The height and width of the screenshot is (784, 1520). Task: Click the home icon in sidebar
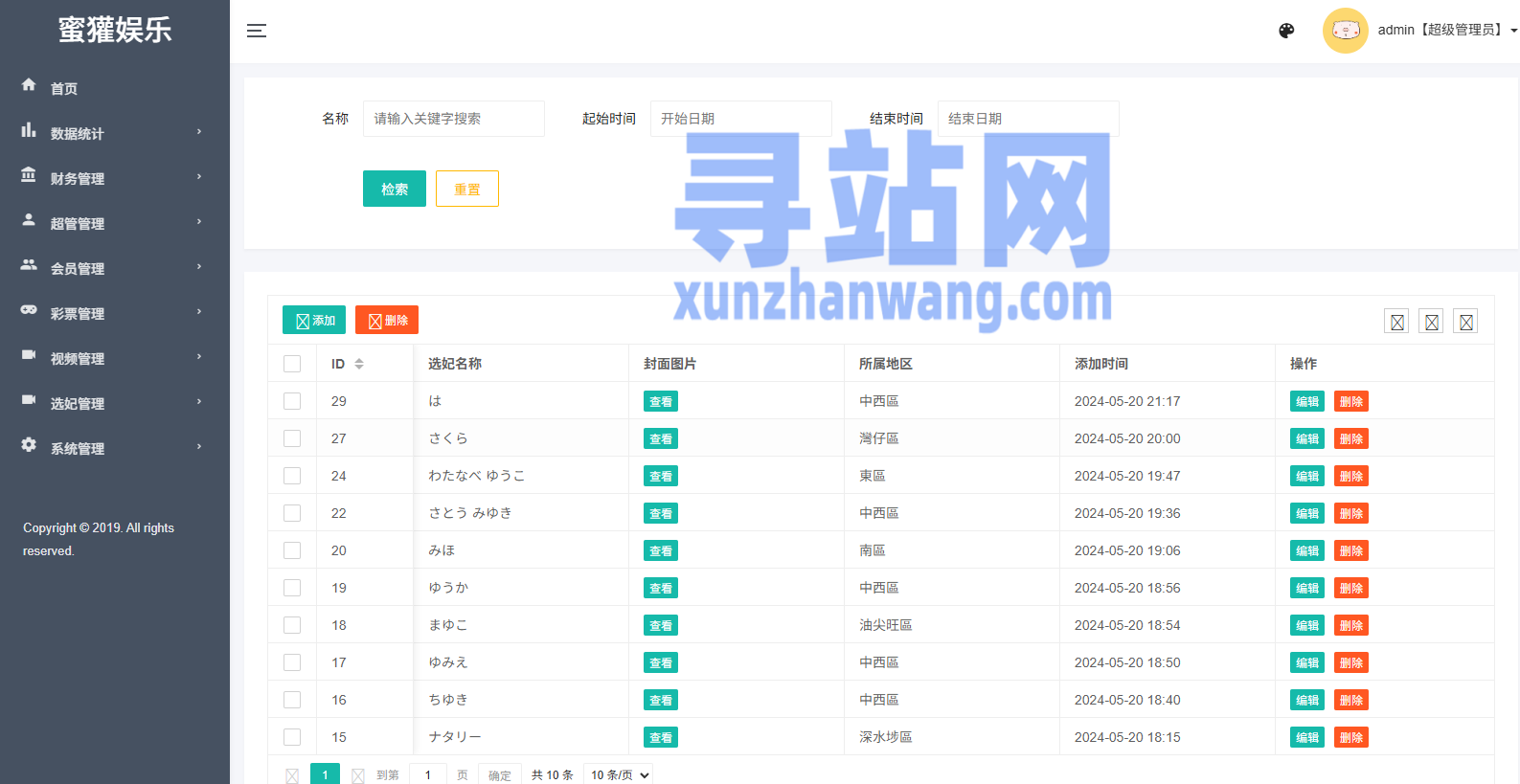pos(29,85)
